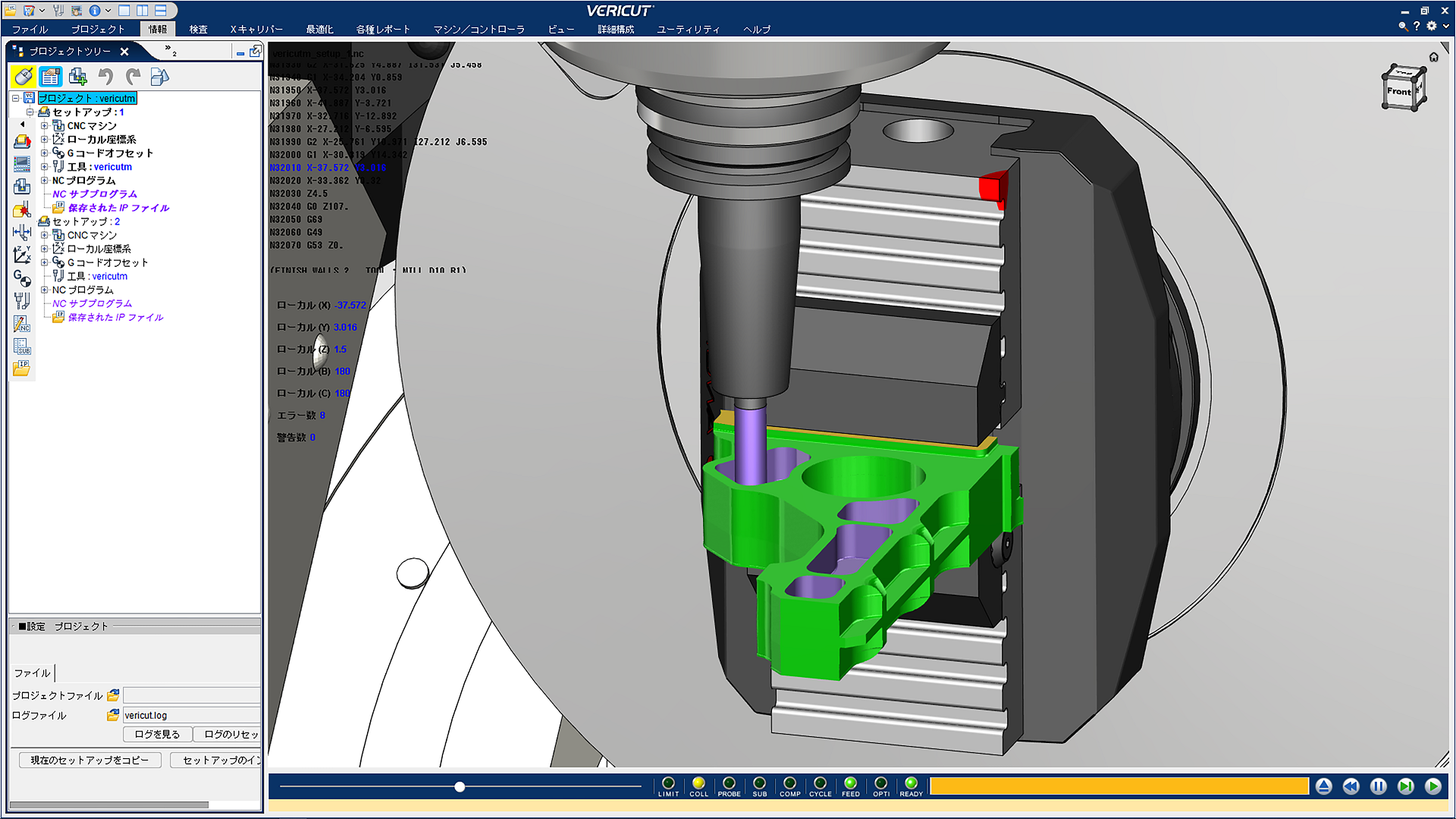Click the redo arrow in project tree toolbar
Viewport: 1456px width, 819px height.
133,77
